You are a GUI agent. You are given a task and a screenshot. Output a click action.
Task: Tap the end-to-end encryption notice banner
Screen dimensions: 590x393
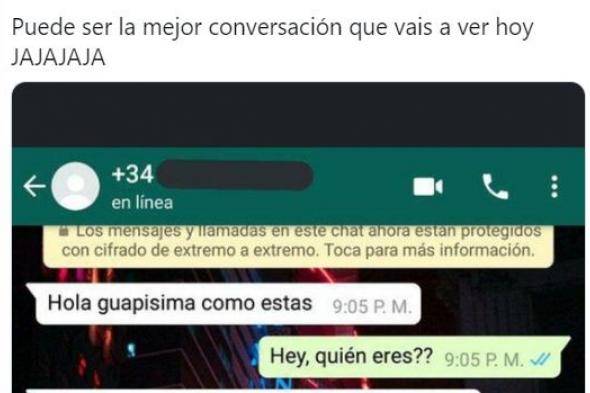pyautogui.click(x=298, y=246)
